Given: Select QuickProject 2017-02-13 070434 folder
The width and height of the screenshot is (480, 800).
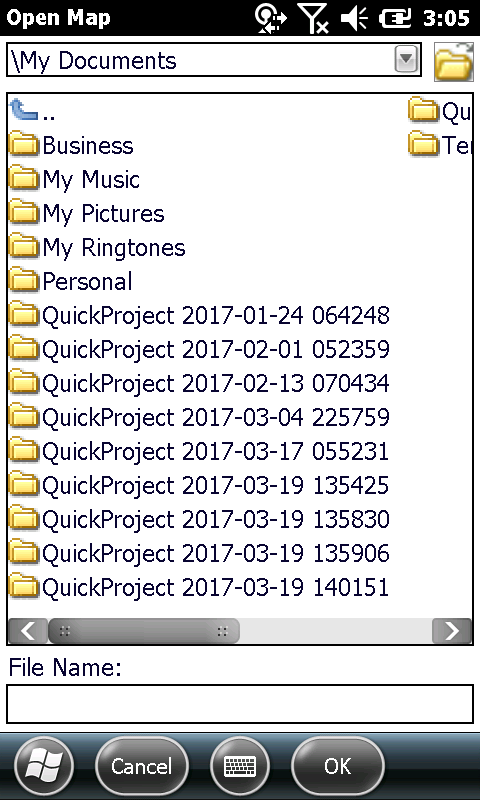Looking at the screenshot, I should pos(199,383).
